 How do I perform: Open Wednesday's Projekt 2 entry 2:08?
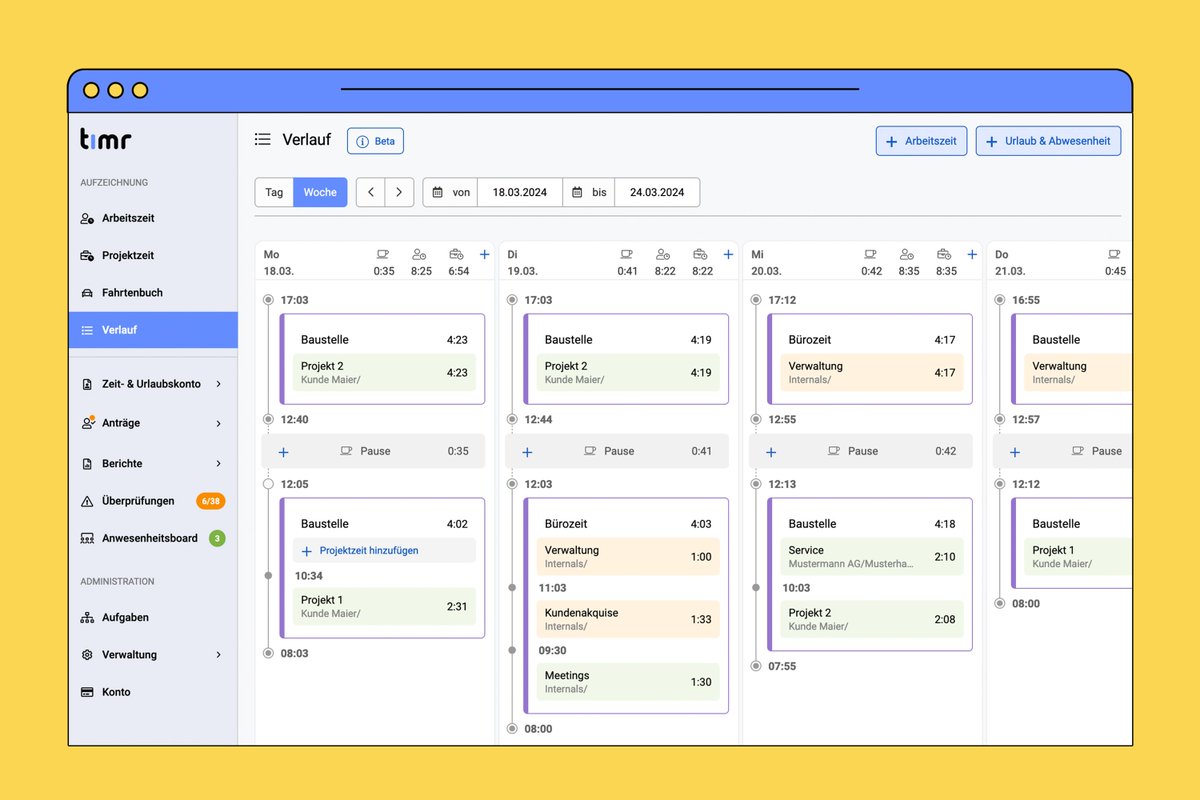(872, 619)
